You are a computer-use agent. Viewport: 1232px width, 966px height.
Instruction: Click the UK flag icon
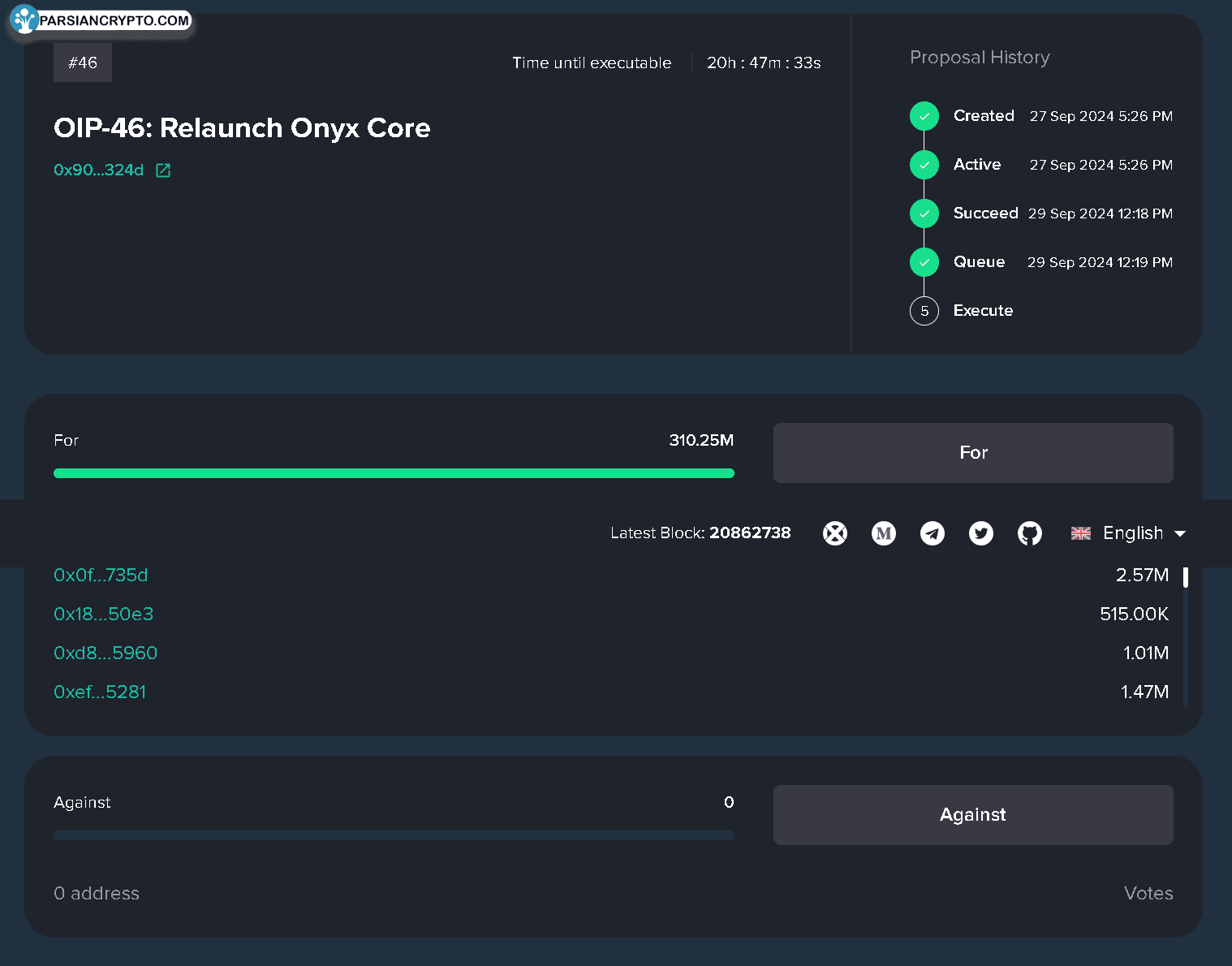coord(1081,533)
